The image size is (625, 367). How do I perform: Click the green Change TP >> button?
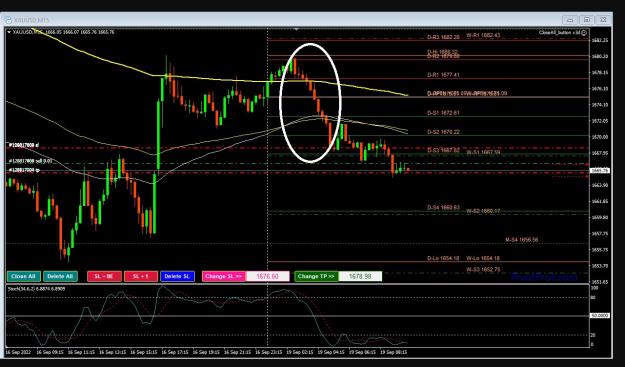pos(316,276)
